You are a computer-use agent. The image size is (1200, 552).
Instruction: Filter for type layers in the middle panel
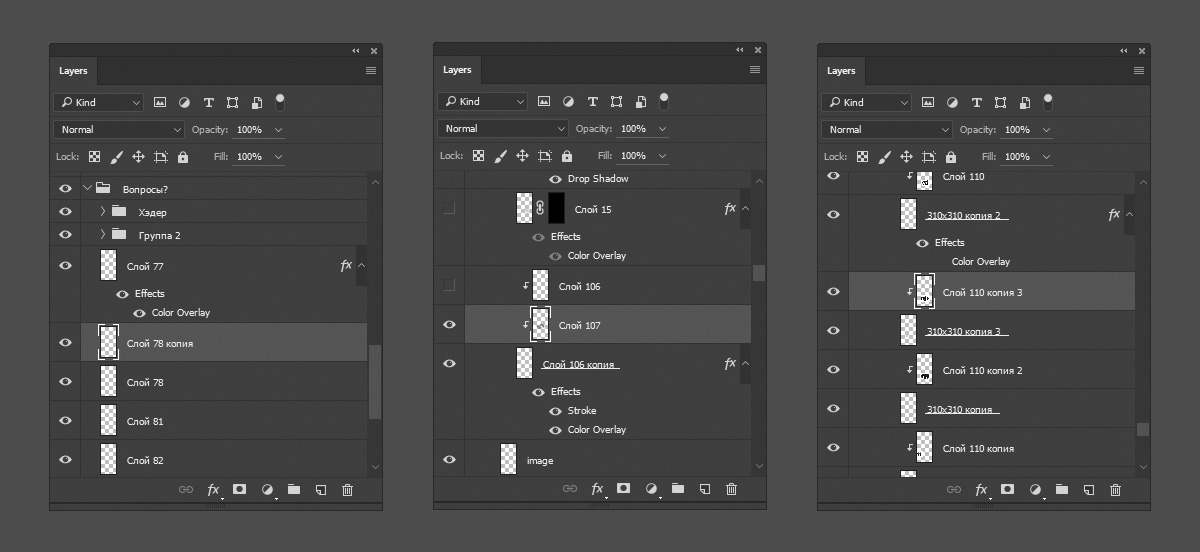(x=593, y=102)
